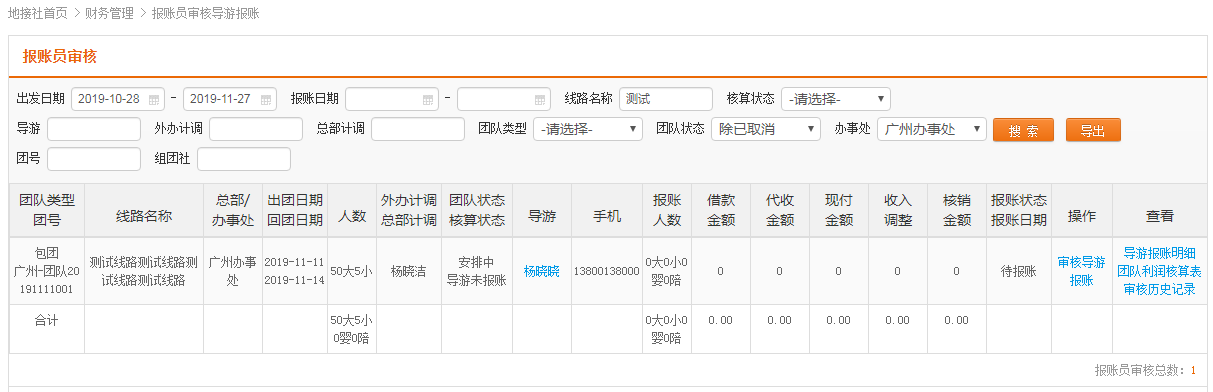This screenshot has height=392, width=1213.
Task: Click the 团号 input field
Action: [x=94, y=159]
